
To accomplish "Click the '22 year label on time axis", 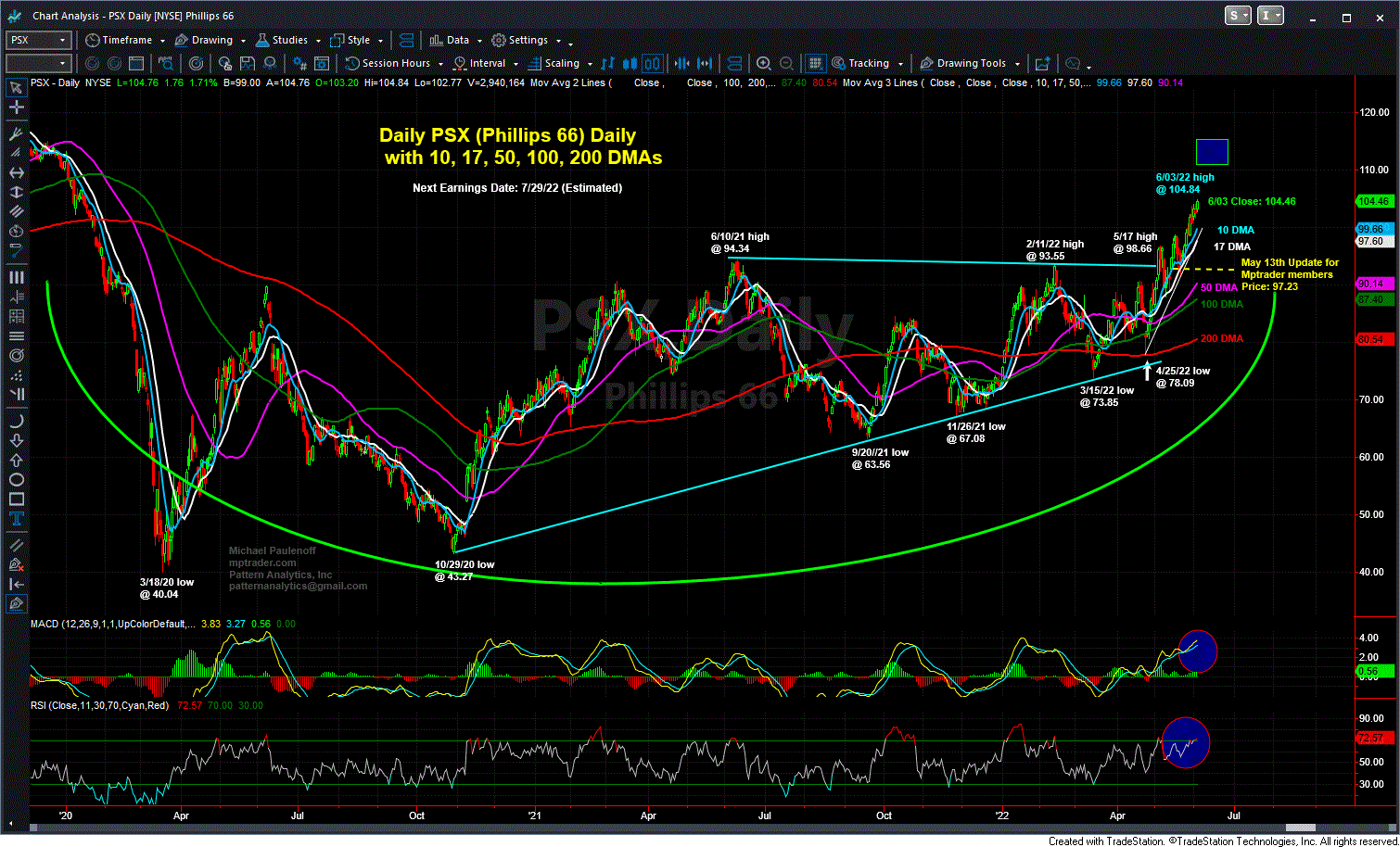I will [x=1002, y=815].
